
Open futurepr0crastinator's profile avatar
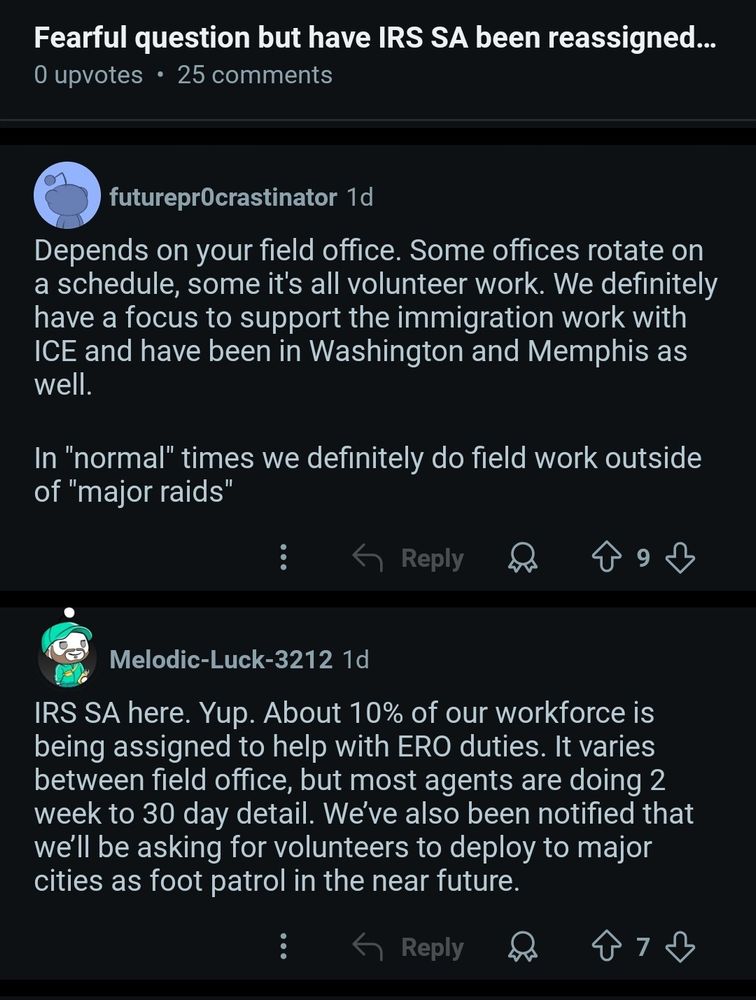(67, 195)
